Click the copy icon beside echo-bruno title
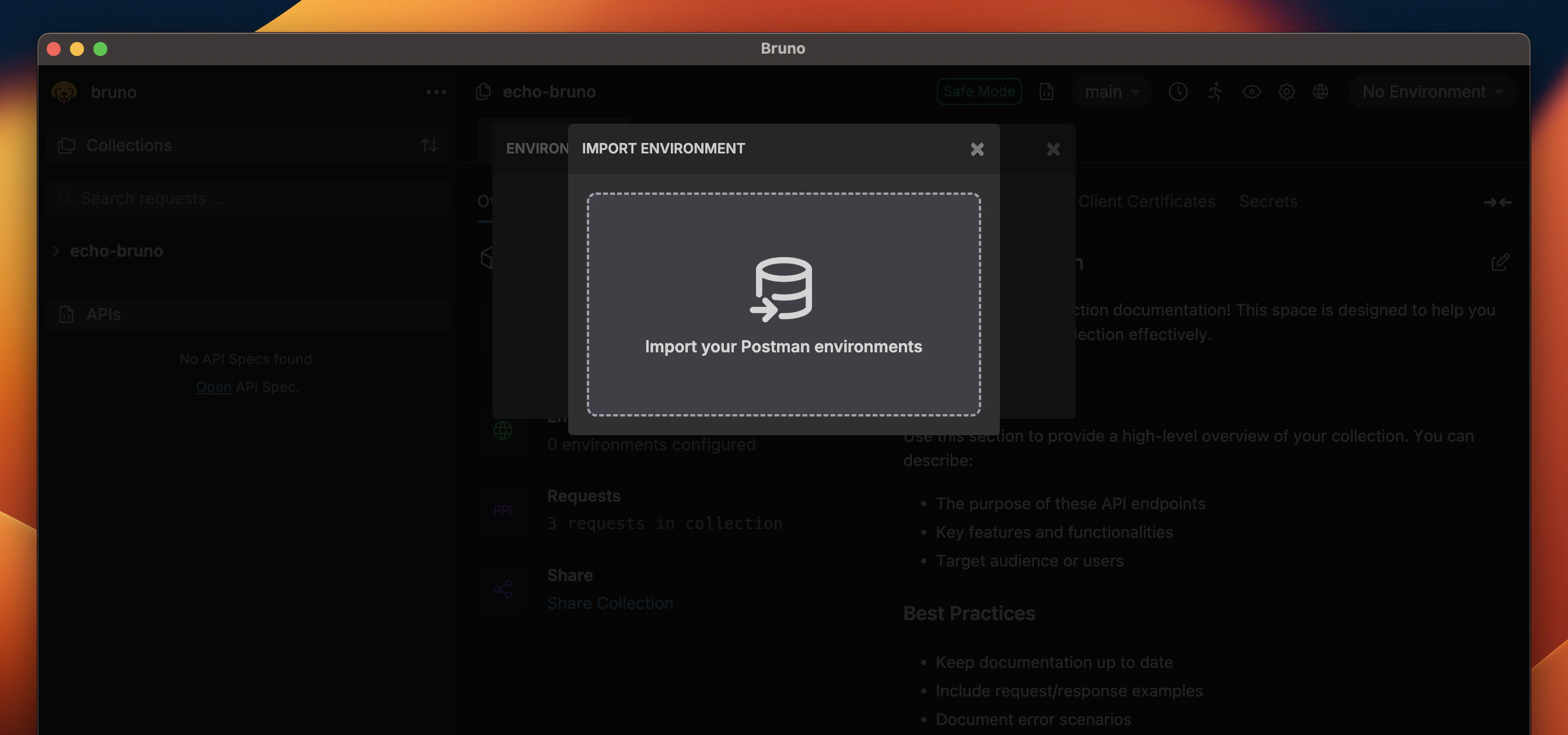Viewport: 1568px width, 735px height. pyautogui.click(x=482, y=91)
